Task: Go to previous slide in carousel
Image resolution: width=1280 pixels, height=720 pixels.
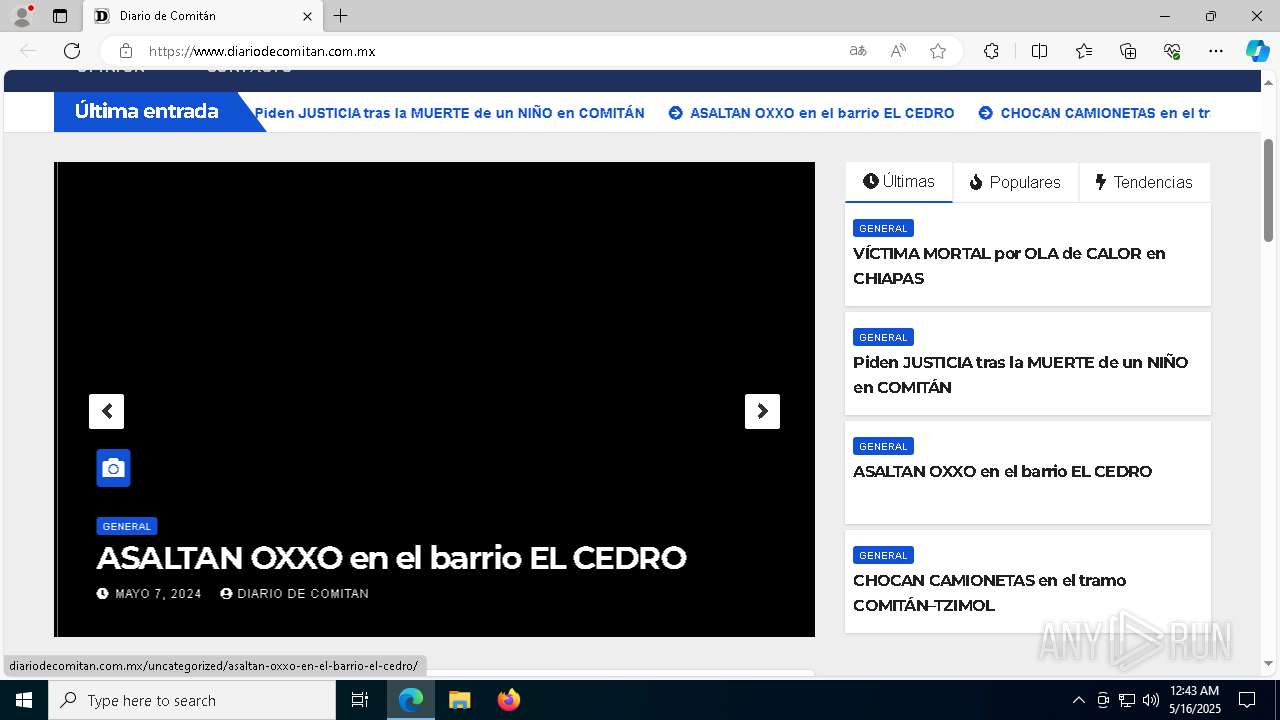Action: [106, 411]
